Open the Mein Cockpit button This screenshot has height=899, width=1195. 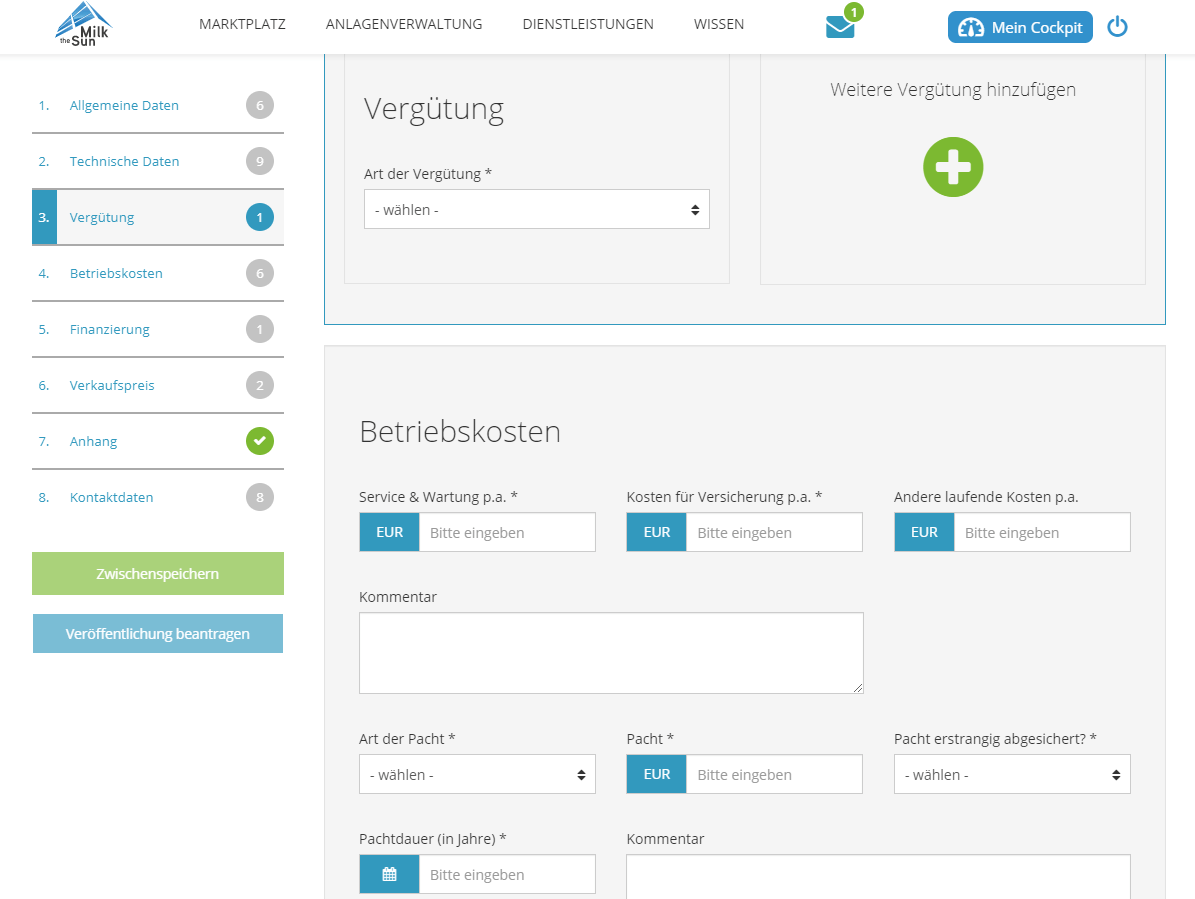tap(1019, 27)
